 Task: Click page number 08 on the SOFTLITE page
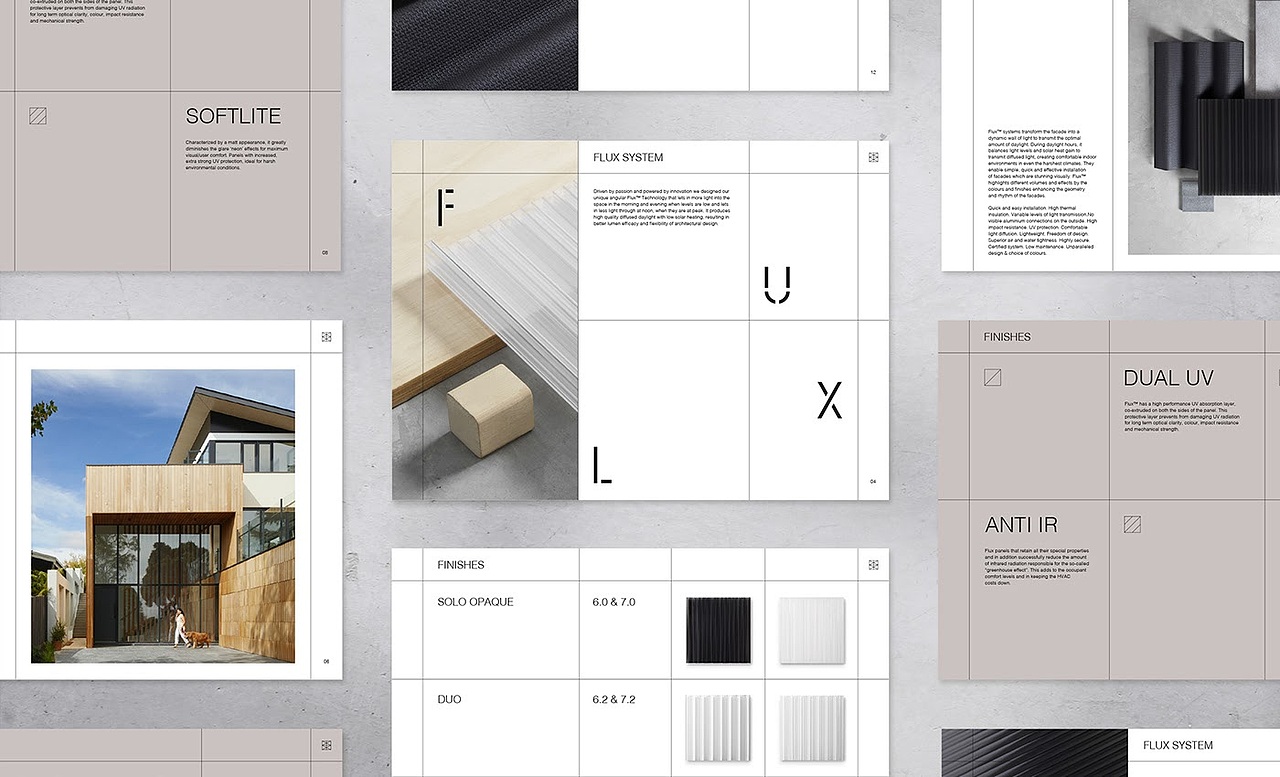(325, 253)
